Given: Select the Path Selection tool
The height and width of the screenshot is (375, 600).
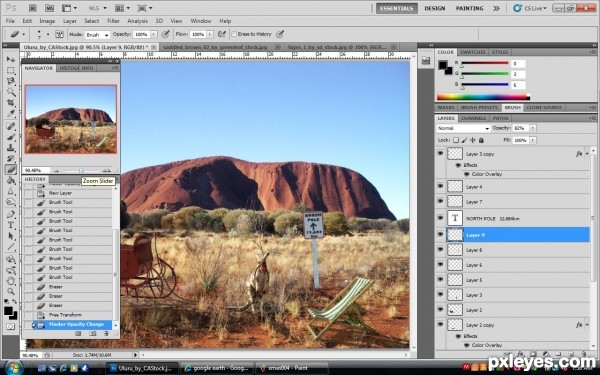Looking at the screenshot, I should 10,236.
